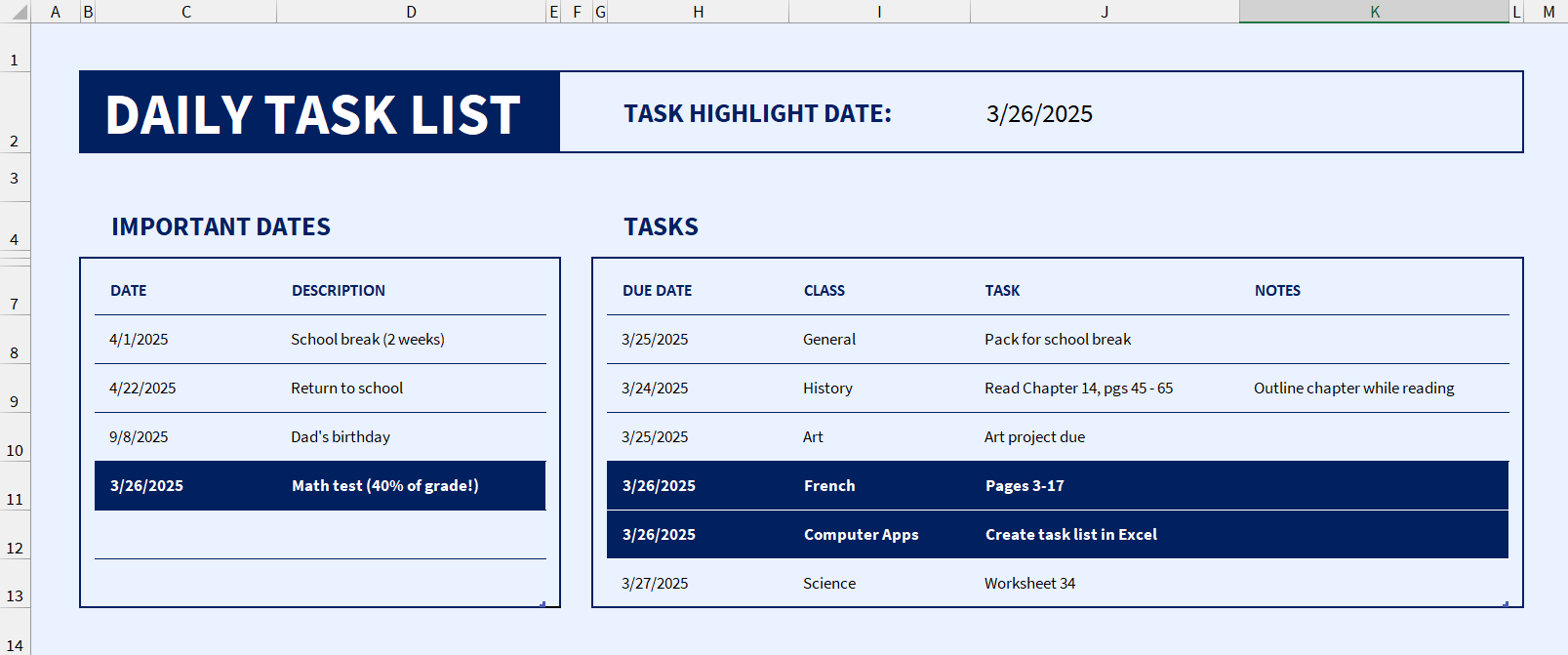This screenshot has height=655, width=1568.
Task: Click the Select All corner triangle
Action: 16,12
